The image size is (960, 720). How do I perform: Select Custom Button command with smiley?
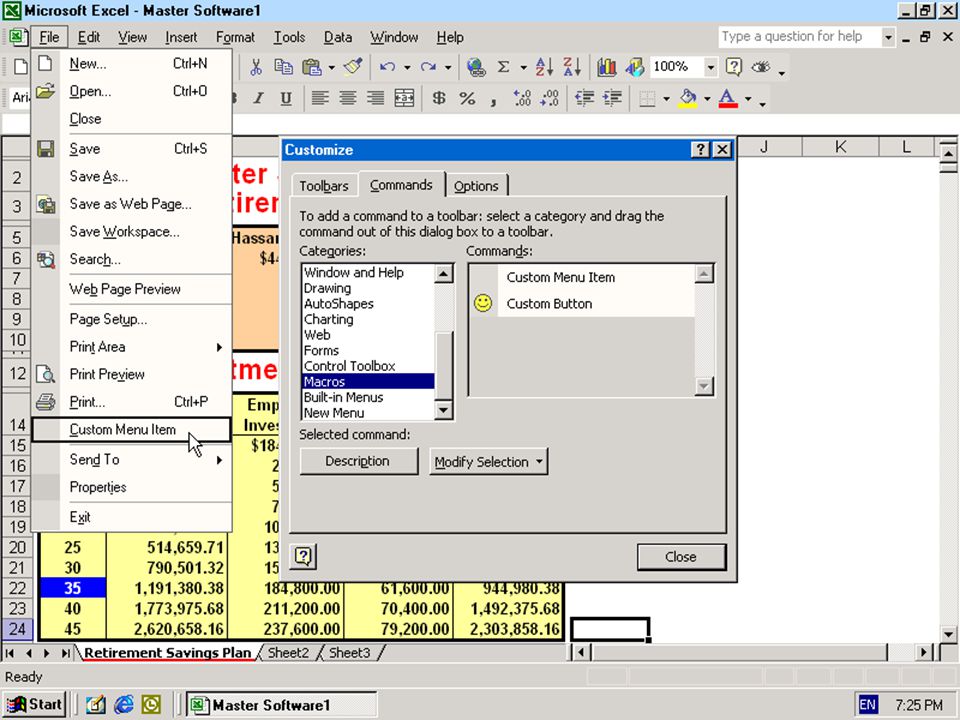(582, 304)
